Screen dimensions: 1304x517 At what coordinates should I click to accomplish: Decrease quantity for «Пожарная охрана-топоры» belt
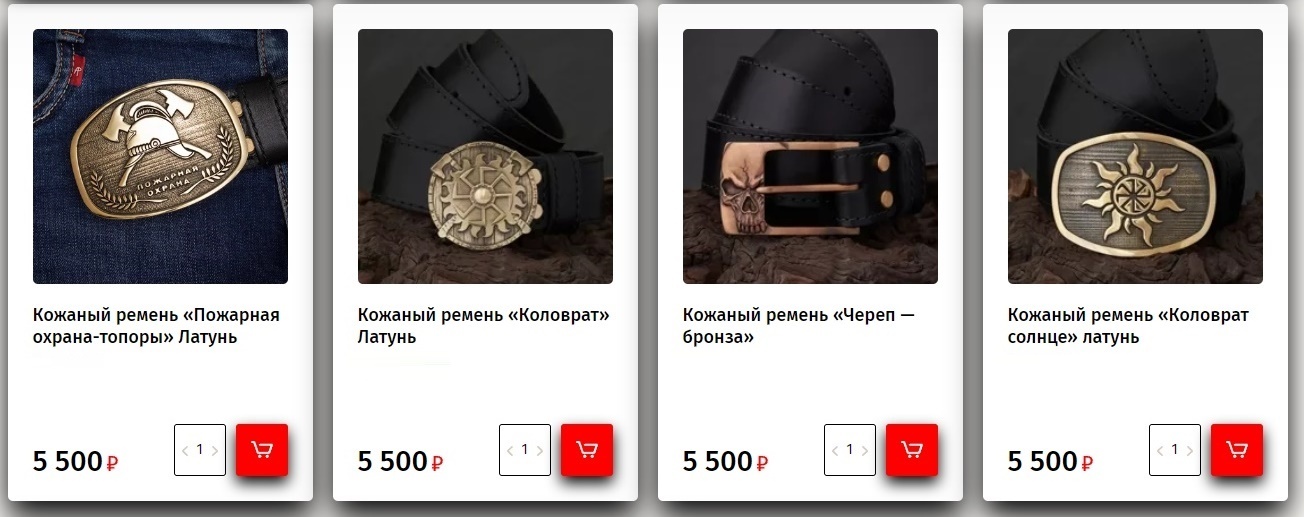[x=185, y=451]
